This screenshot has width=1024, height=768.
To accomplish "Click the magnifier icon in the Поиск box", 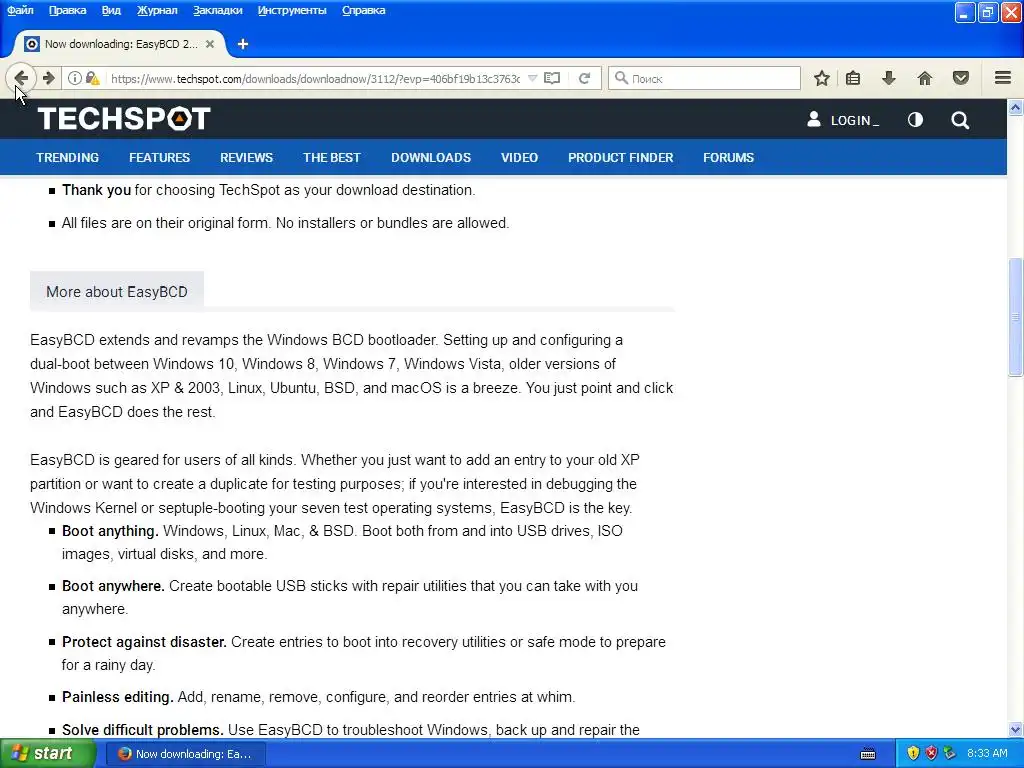I will coord(621,78).
